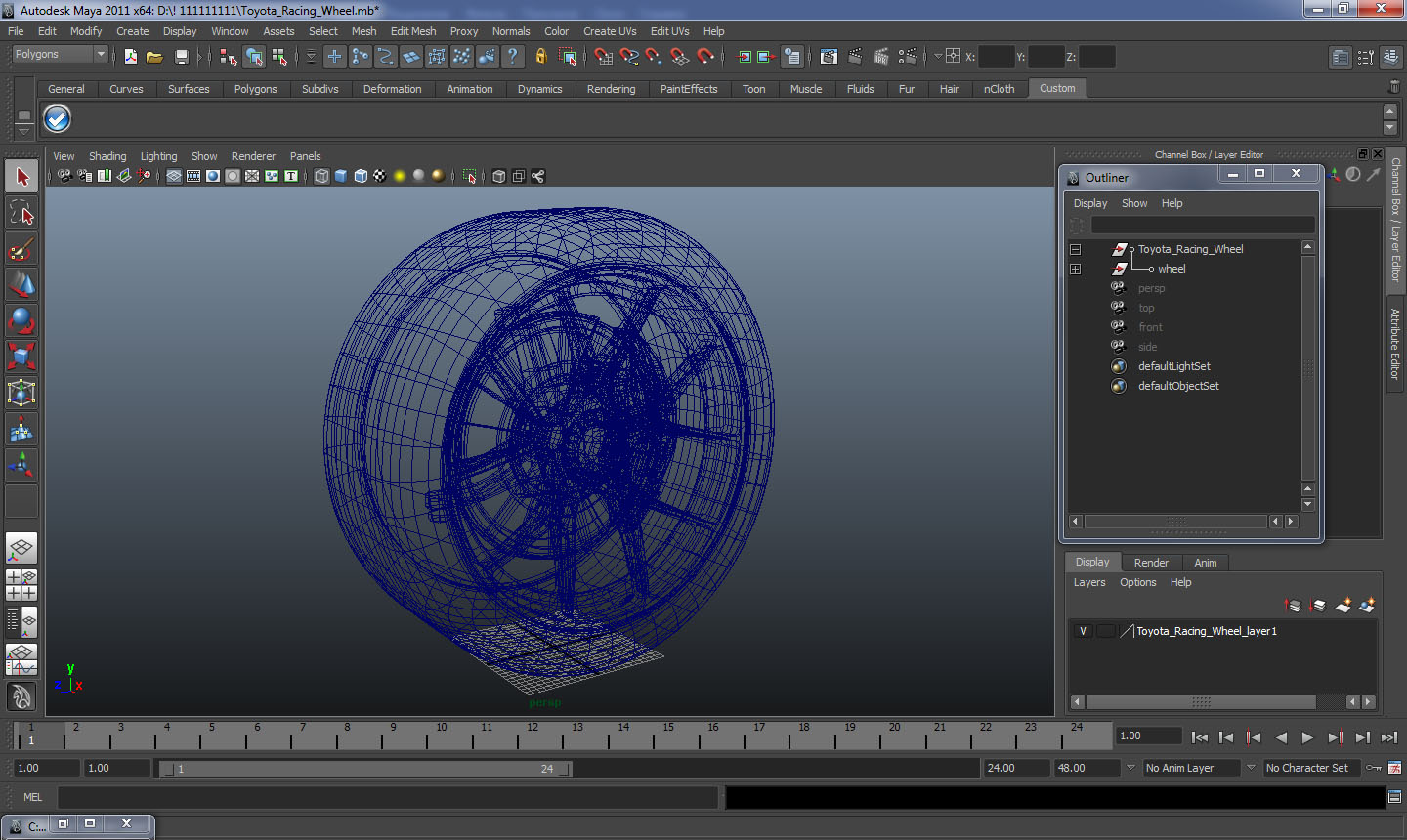1407x840 pixels.
Task: Switch to single perspective view layout
Action: (21, 548)
